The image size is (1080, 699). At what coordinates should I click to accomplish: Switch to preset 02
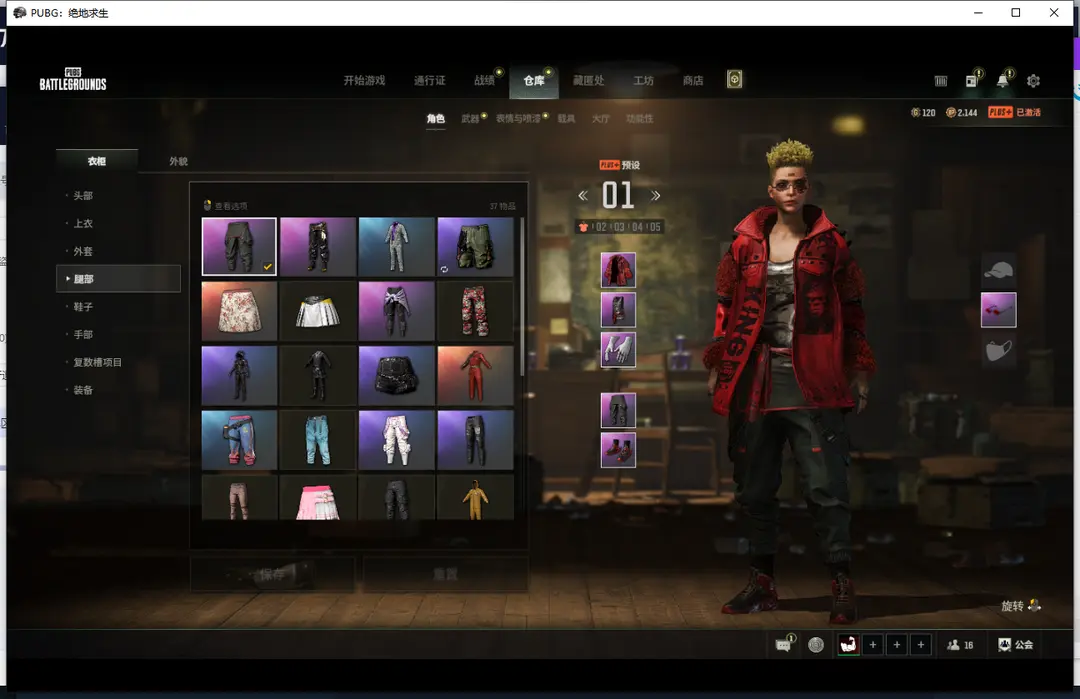click(x=601, y=227)
